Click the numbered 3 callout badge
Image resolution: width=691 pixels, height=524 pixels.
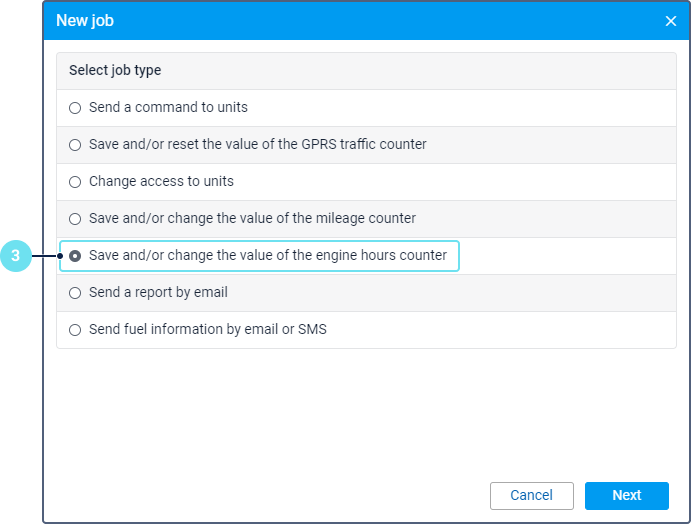tap(15, 257)
